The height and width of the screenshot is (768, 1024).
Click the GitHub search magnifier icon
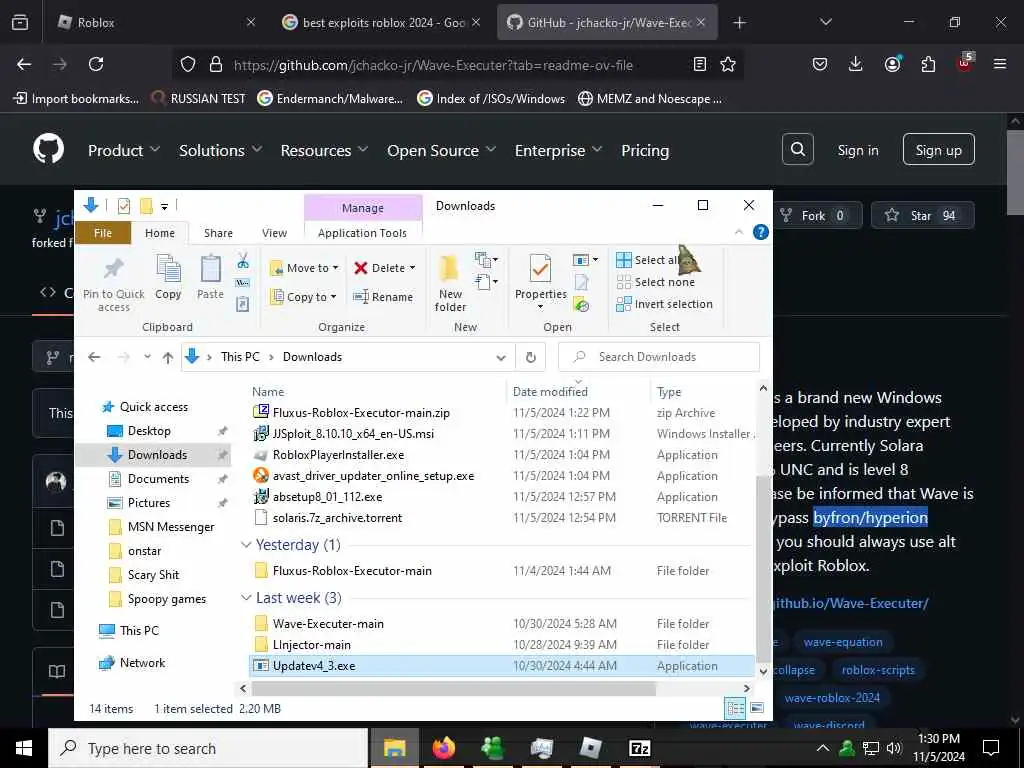[797, 150]
